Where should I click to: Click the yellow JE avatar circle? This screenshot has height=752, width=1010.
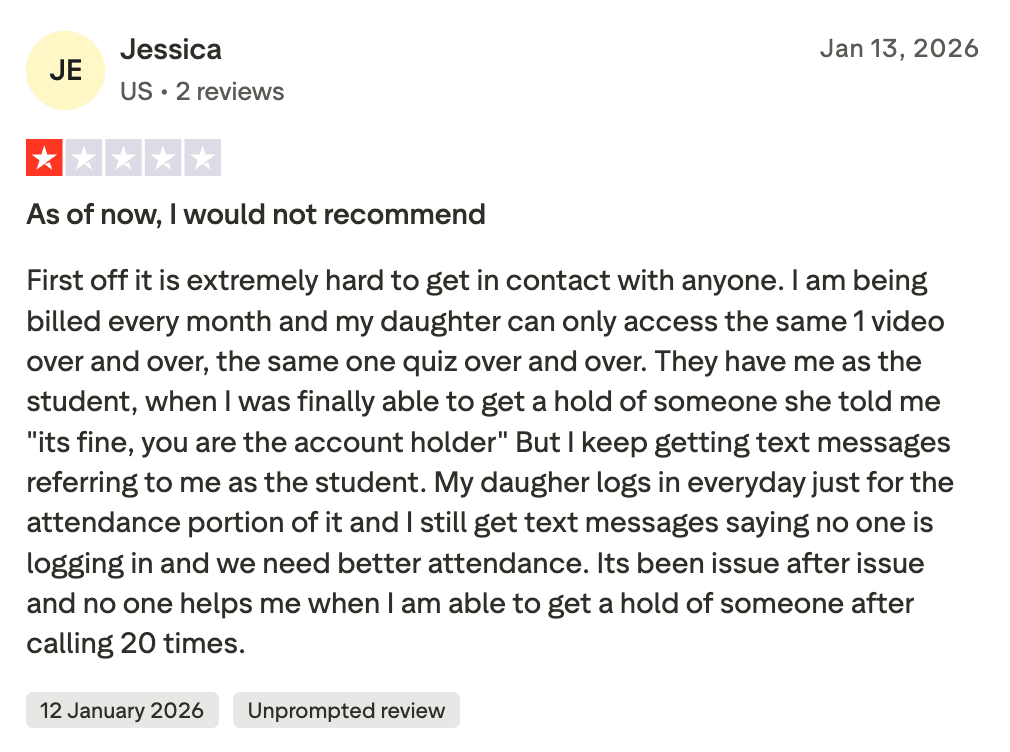click(x=65, y=70)
